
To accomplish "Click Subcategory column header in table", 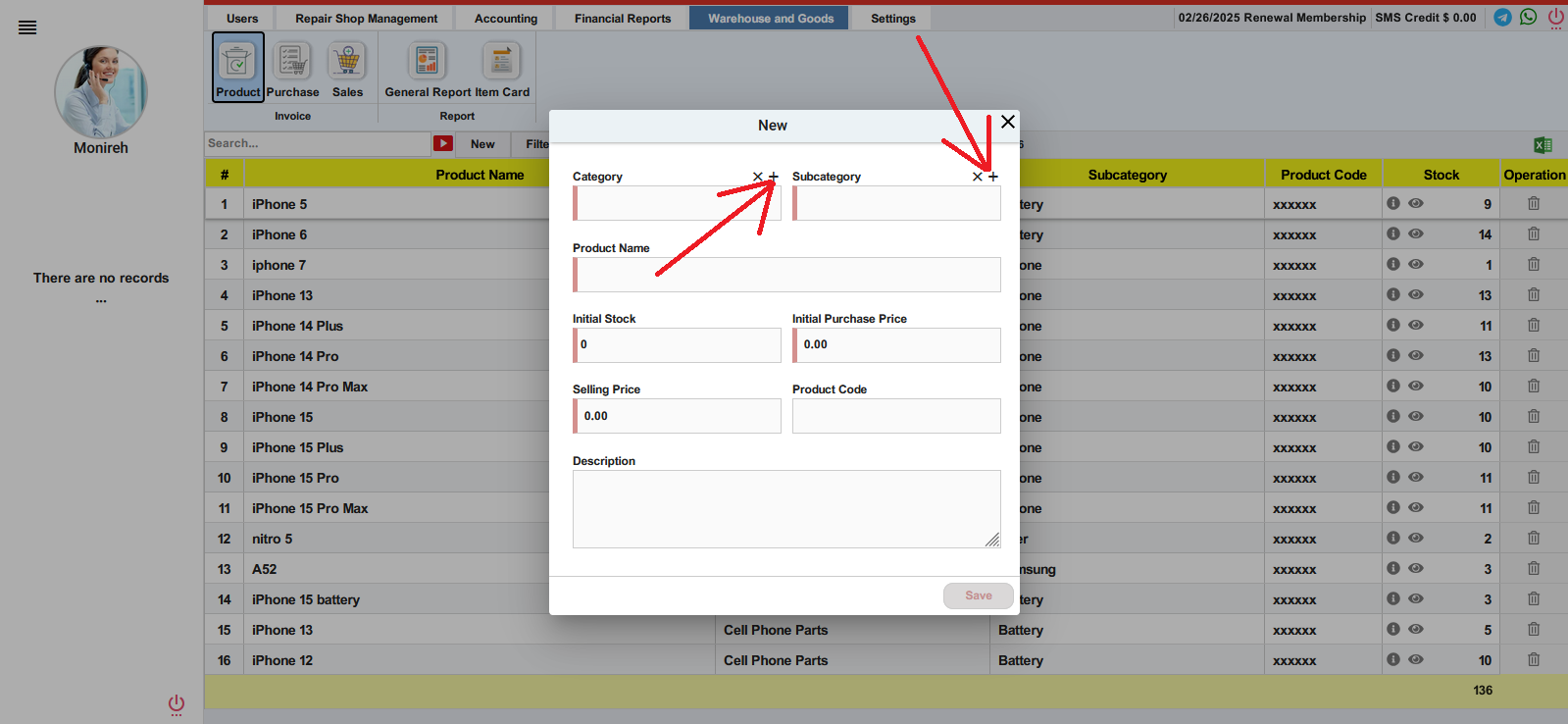I will point(1128,175).
